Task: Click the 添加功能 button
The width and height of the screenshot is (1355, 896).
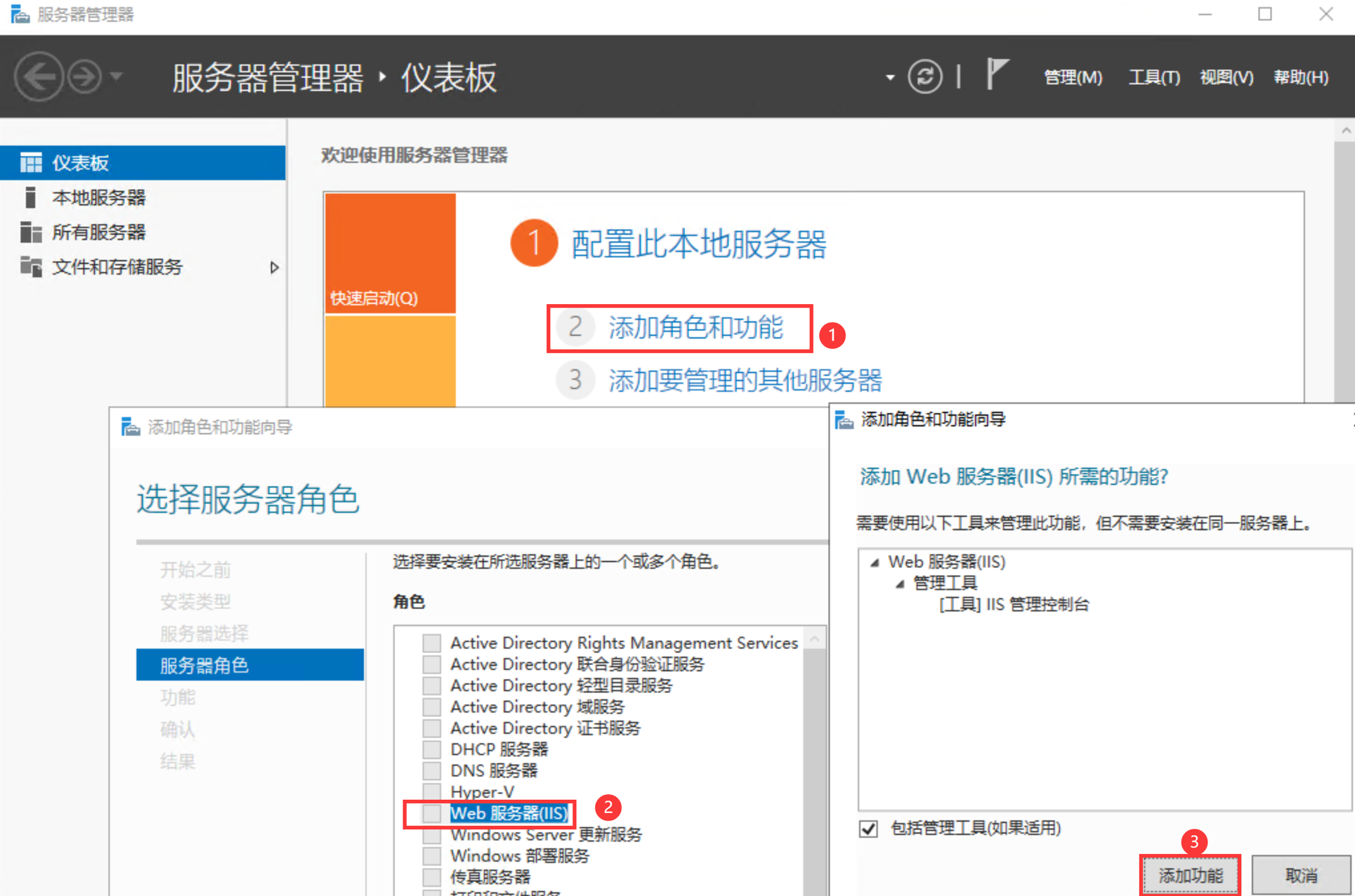Action: click(x=1191, y=876)
